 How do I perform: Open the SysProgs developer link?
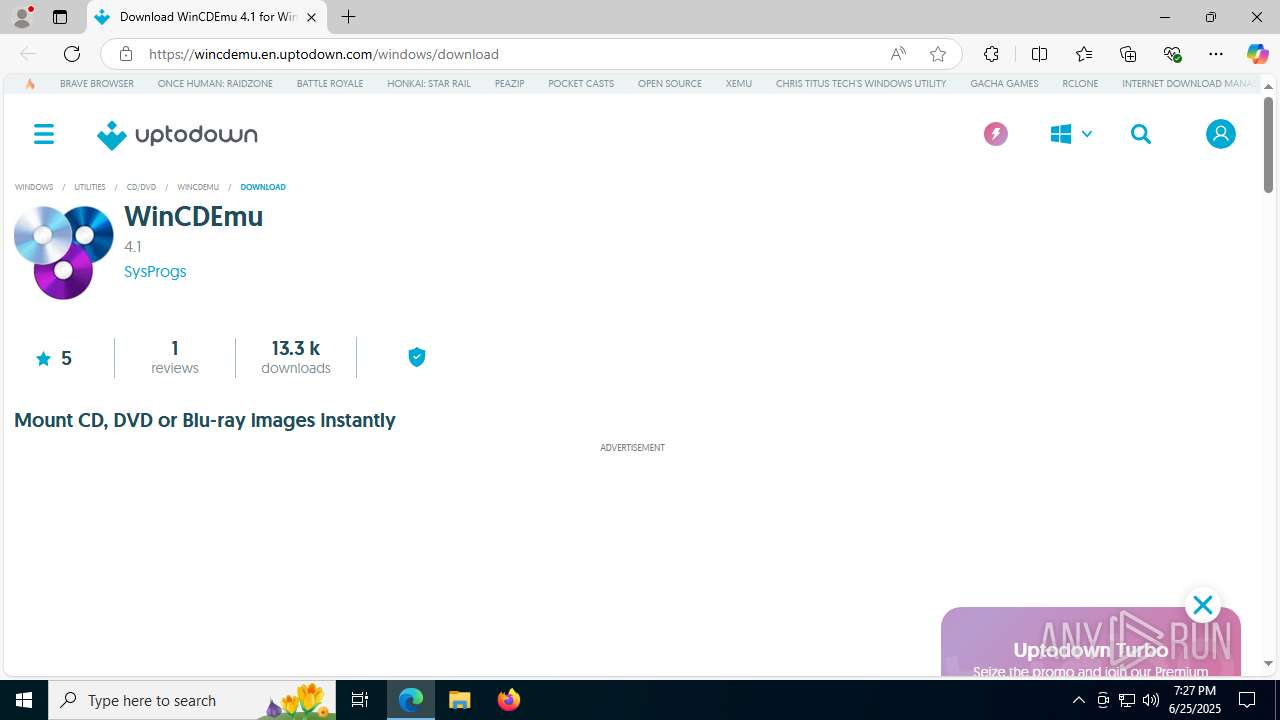pos(155,271)
